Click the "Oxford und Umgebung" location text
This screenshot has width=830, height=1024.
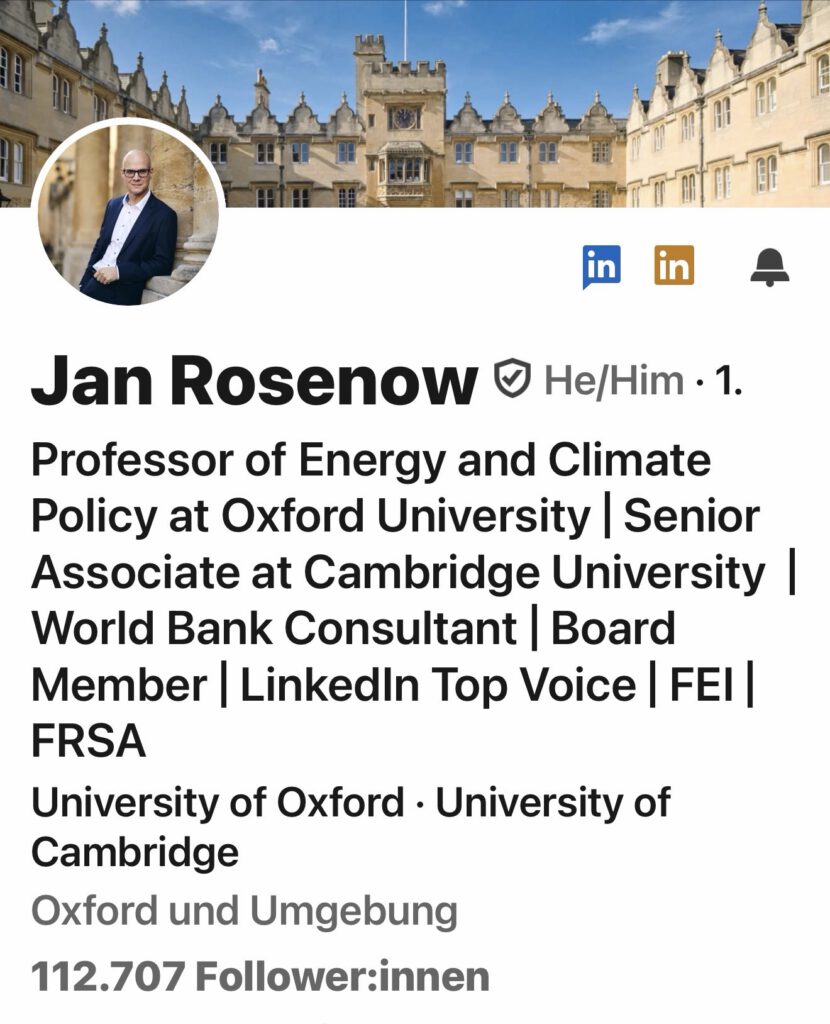tap(244, 911)
